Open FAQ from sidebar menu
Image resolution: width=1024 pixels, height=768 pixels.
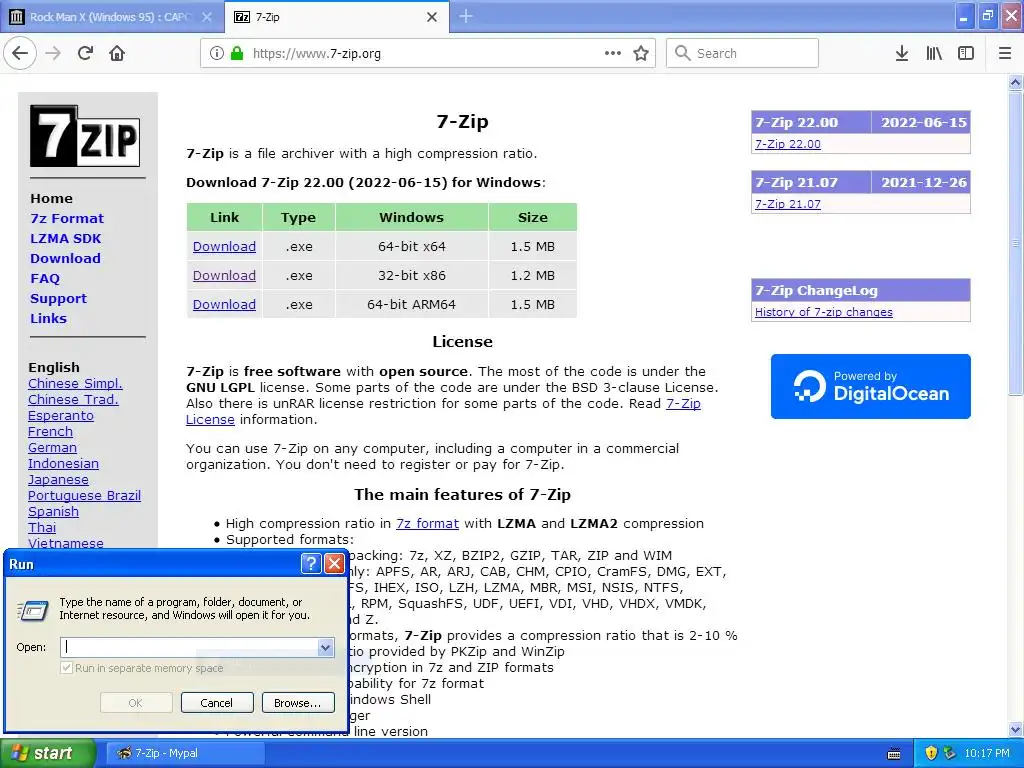pos(44,278)
